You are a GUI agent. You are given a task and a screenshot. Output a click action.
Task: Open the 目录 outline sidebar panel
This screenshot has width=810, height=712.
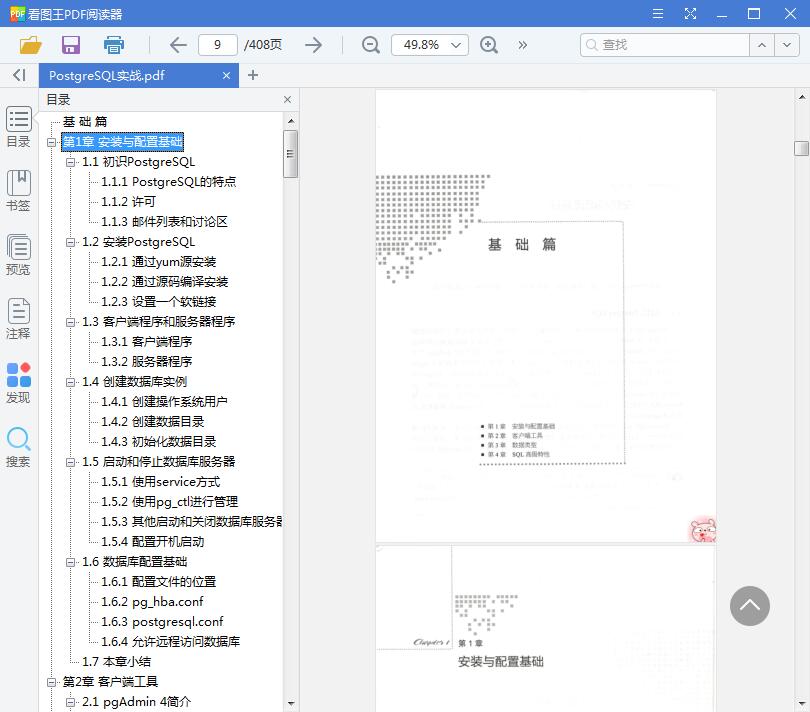coord(19,127)
